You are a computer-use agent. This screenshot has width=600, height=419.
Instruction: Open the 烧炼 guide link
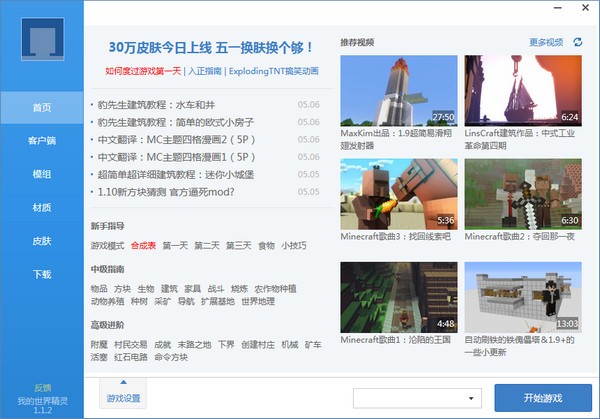(x=239, y=289)
